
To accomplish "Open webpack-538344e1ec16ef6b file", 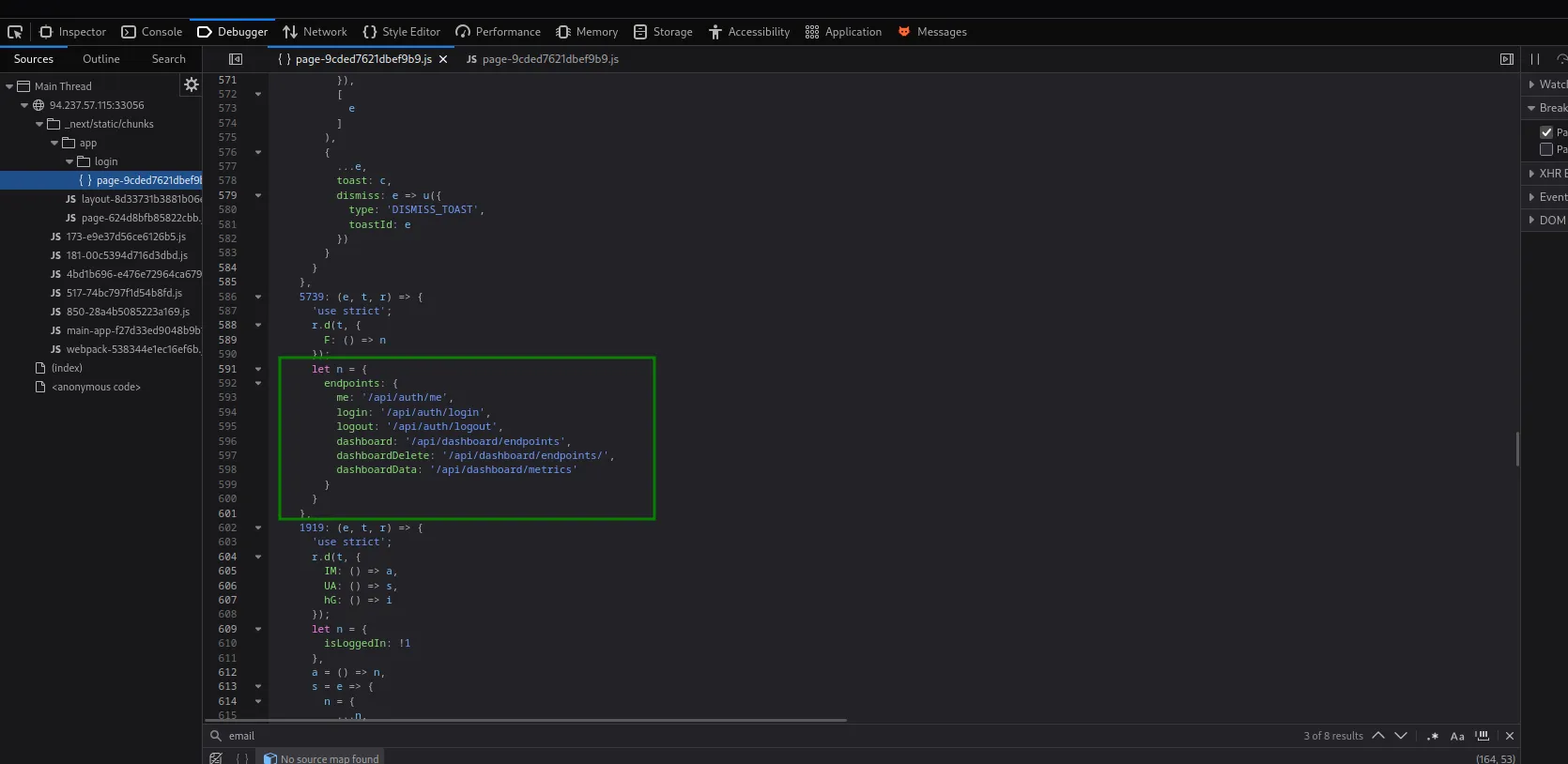I will pyautogui.click(x=126, y=349).
